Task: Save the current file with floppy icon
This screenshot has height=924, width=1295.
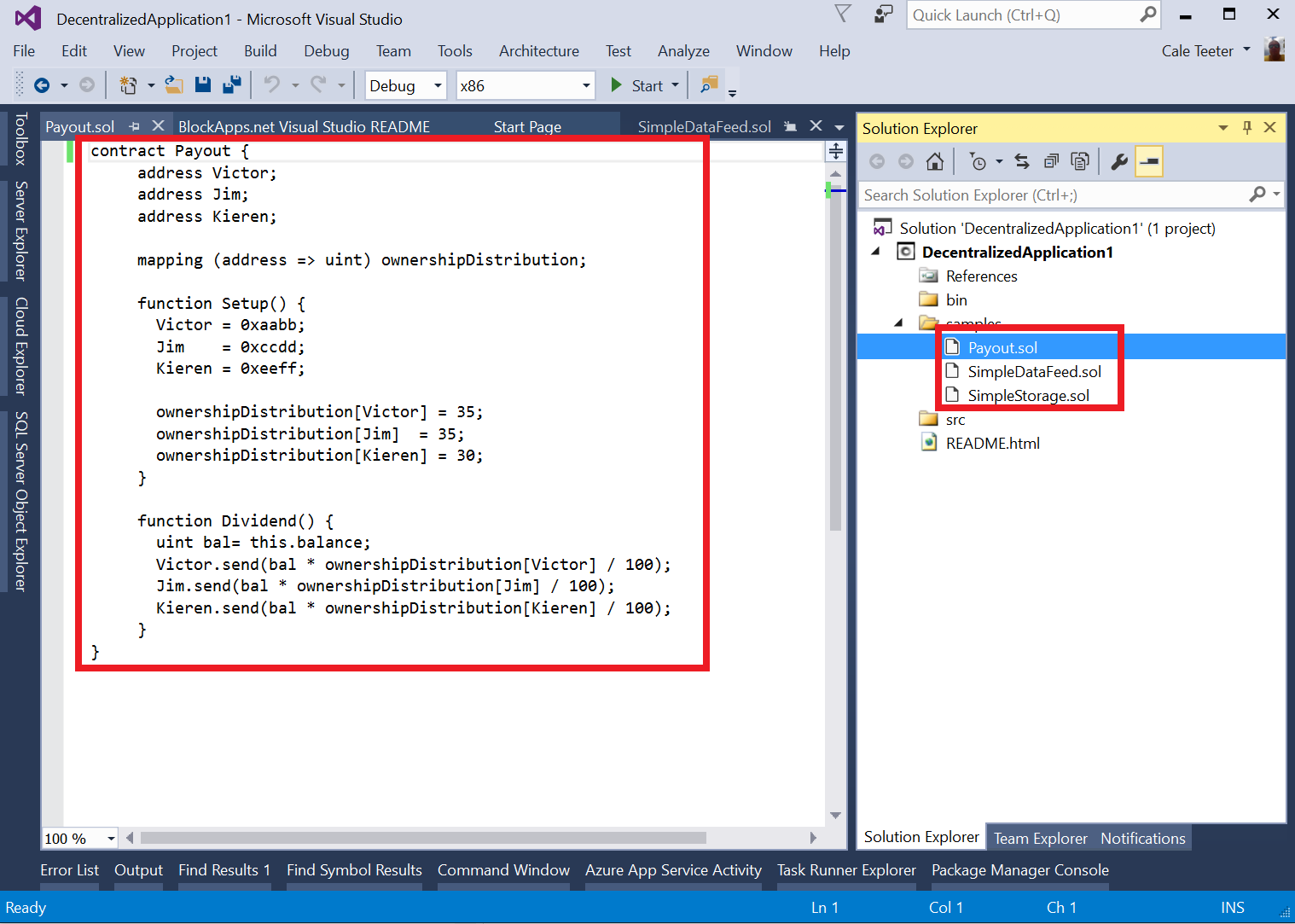Action: 203,85
